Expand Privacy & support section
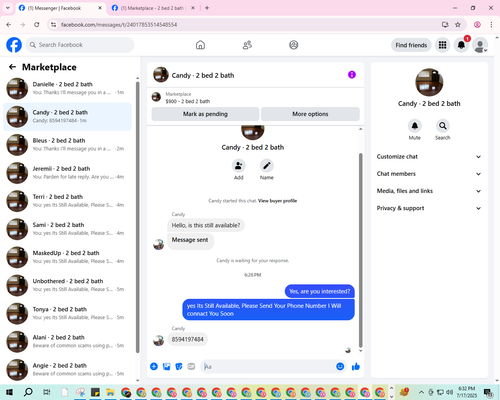Image resolution: width=500 pixels, height=400 pixels. (x=429, y=208)
